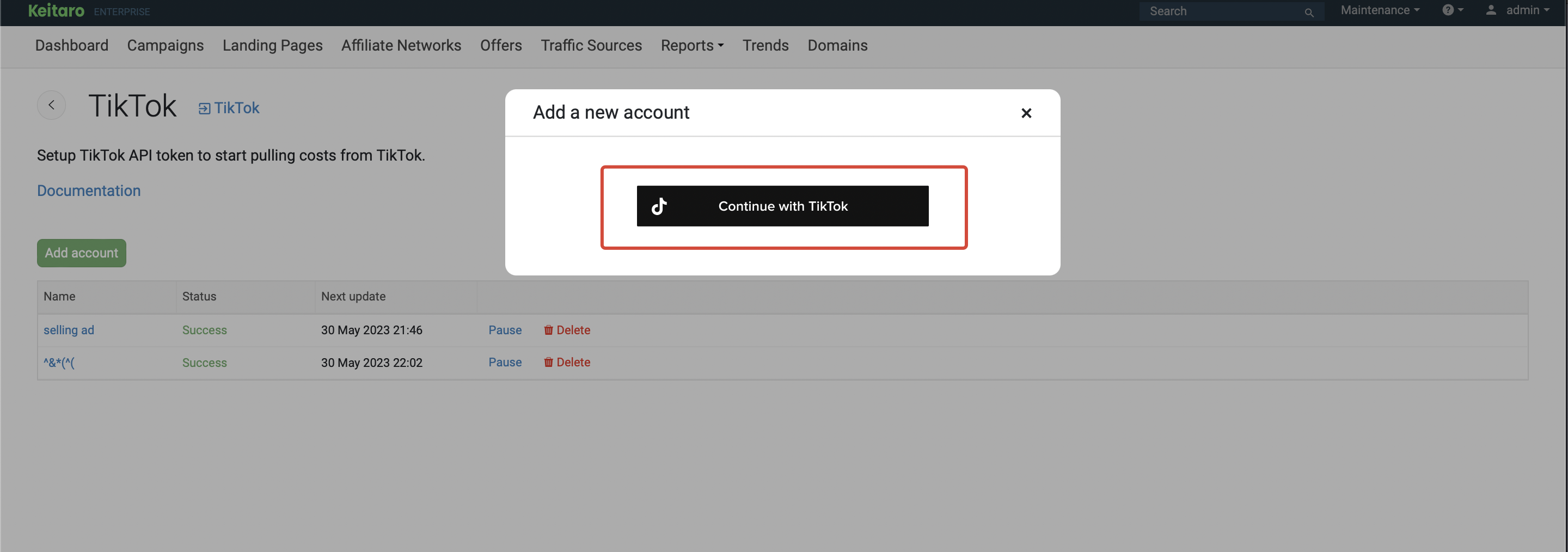Click the 30 May 2023 22:02 date
The height and width of the screenshot is (552, 1568).
(371, 363)
